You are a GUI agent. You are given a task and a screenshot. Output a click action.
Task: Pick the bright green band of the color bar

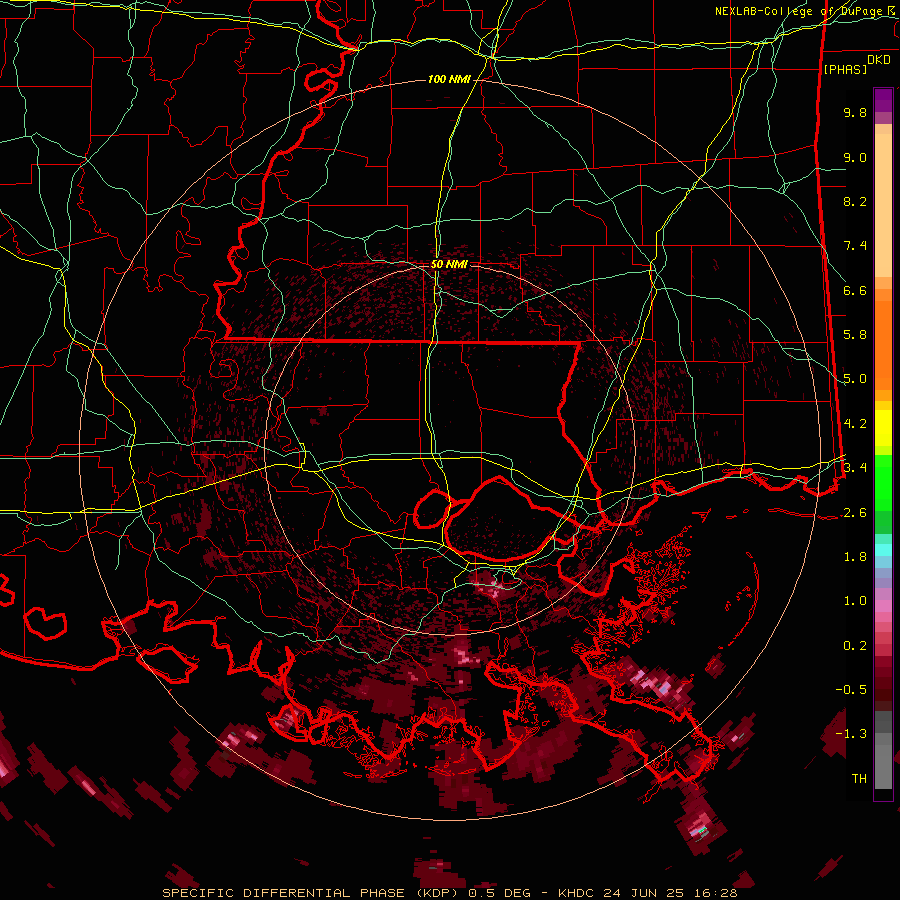point(883,482)
